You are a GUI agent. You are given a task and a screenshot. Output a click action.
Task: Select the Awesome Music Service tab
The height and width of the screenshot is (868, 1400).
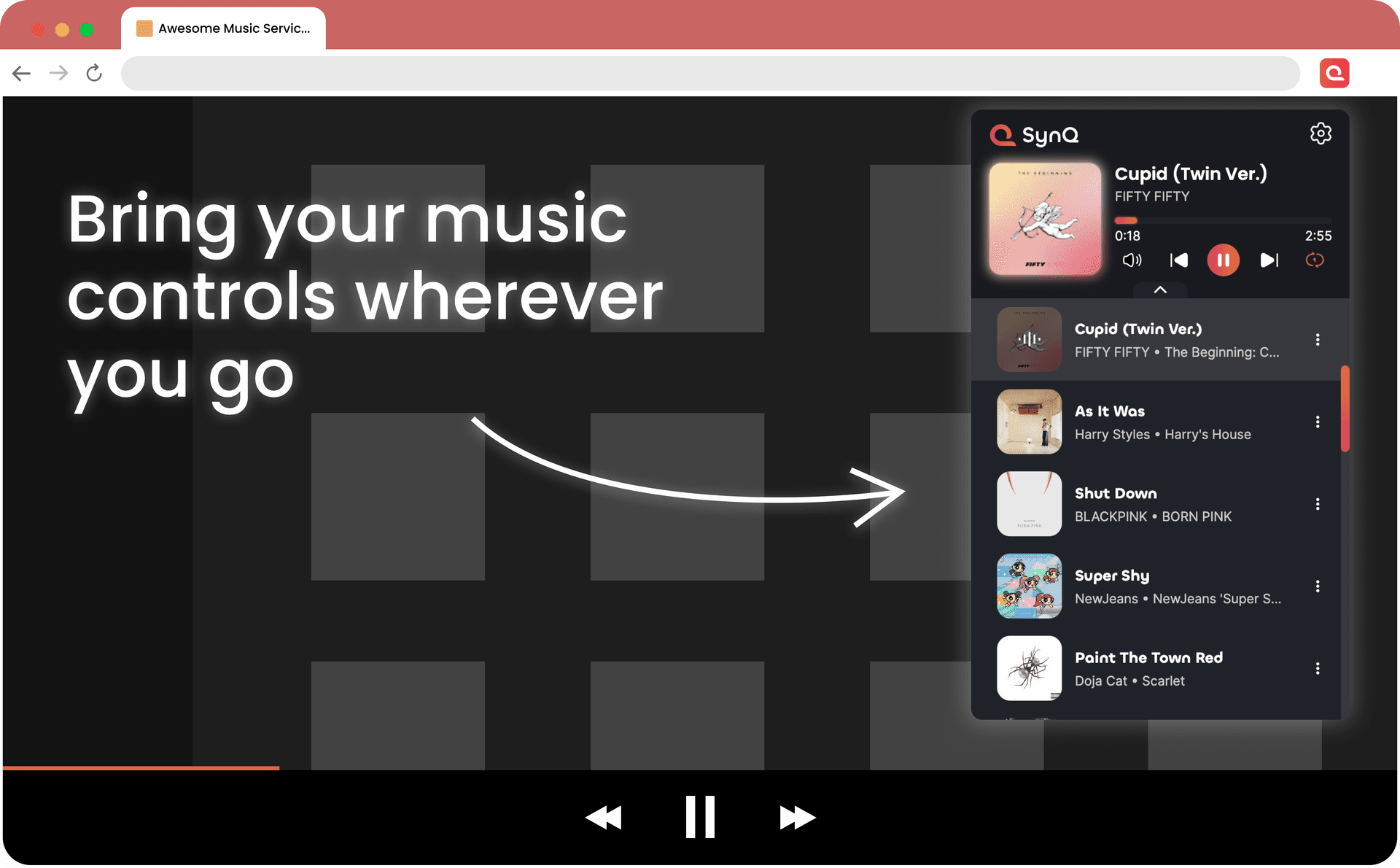pyautogui.click(x=223, y=28)
